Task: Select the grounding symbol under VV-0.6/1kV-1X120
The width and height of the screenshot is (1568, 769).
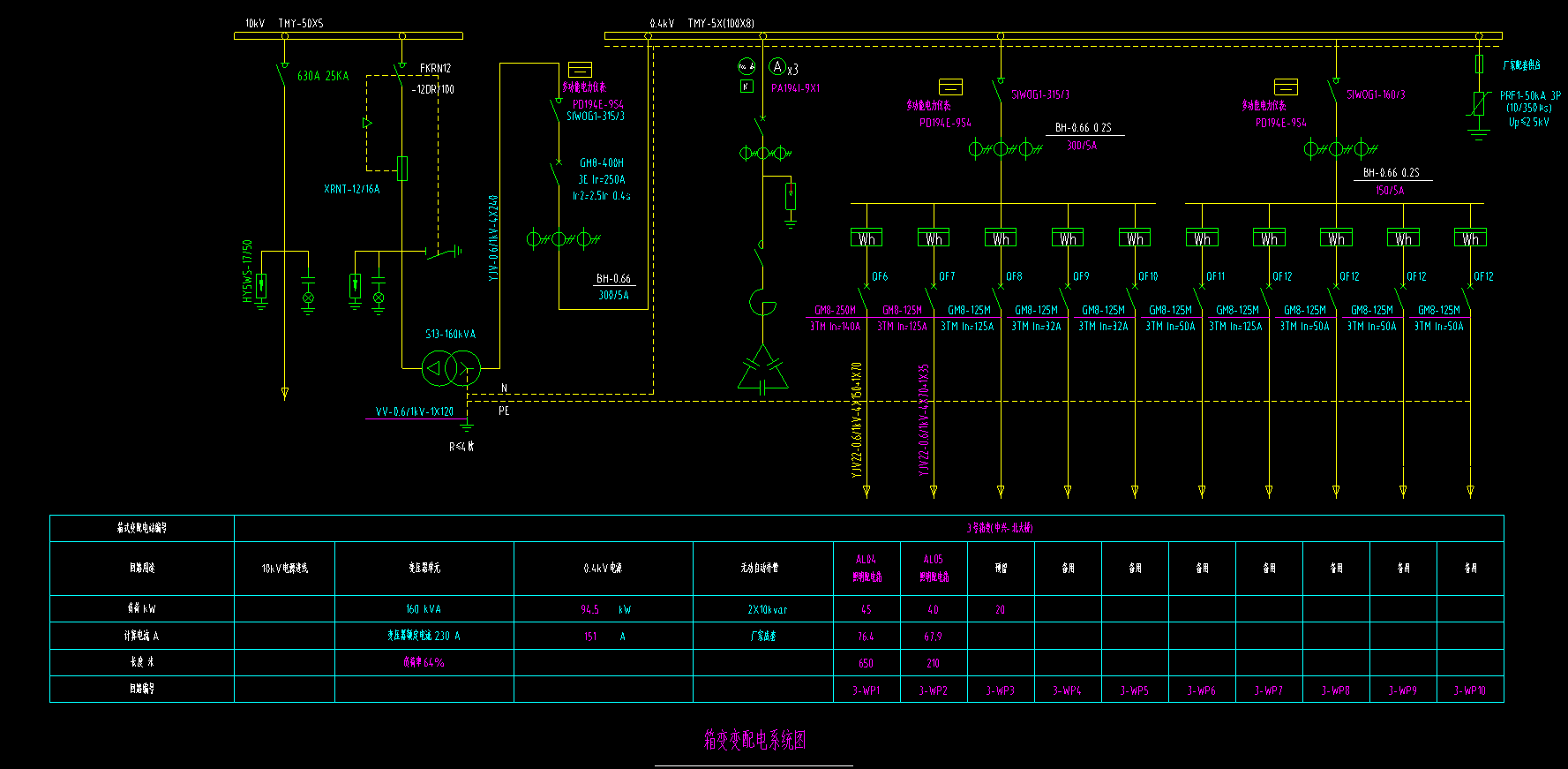Action: tap(467, 427)
